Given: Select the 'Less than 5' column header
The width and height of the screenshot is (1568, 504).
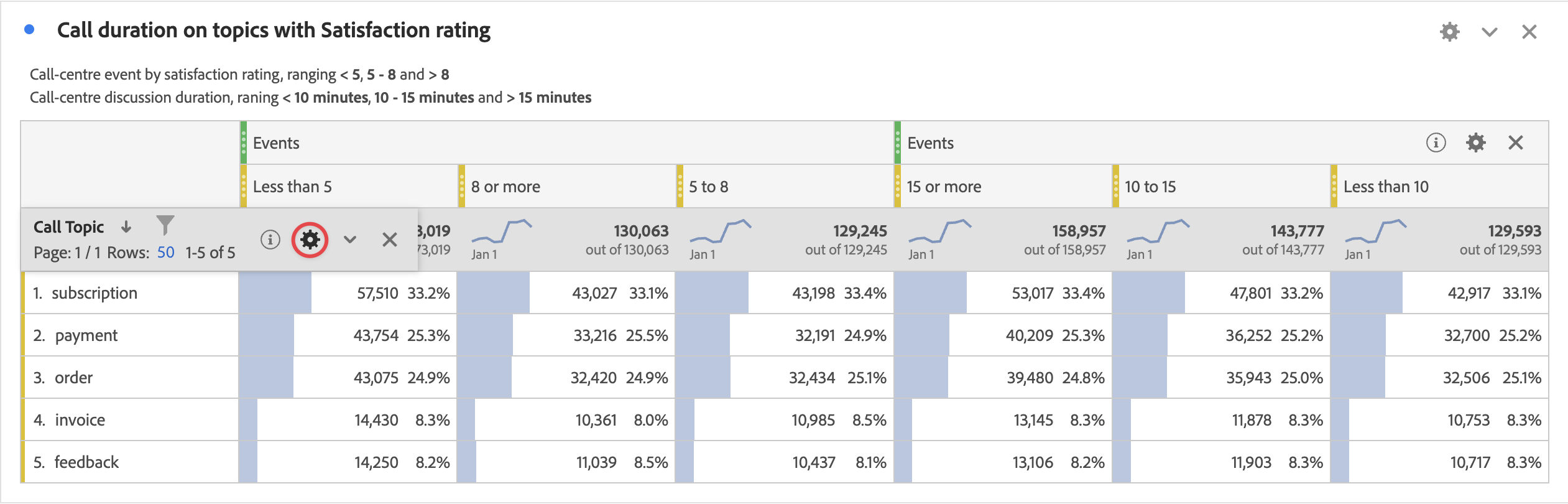Looking at the screenshot, I should pyautogui.click(x=292, y=187).
